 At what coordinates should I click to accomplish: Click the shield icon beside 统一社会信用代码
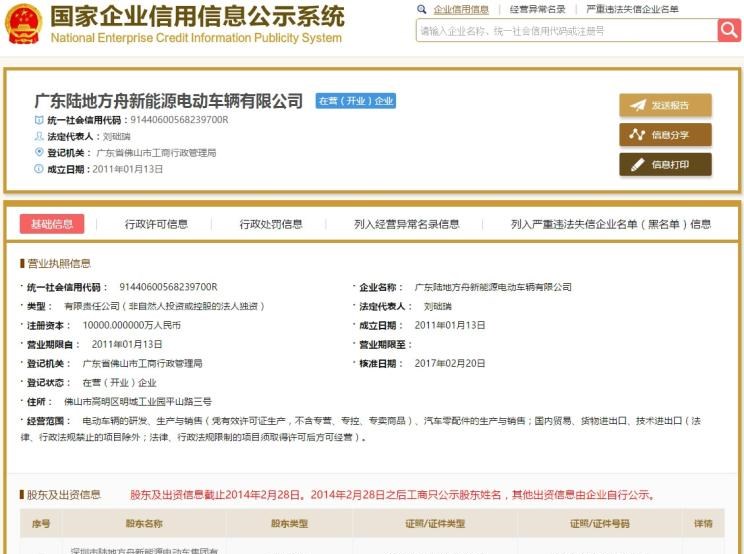coord(39,120)
